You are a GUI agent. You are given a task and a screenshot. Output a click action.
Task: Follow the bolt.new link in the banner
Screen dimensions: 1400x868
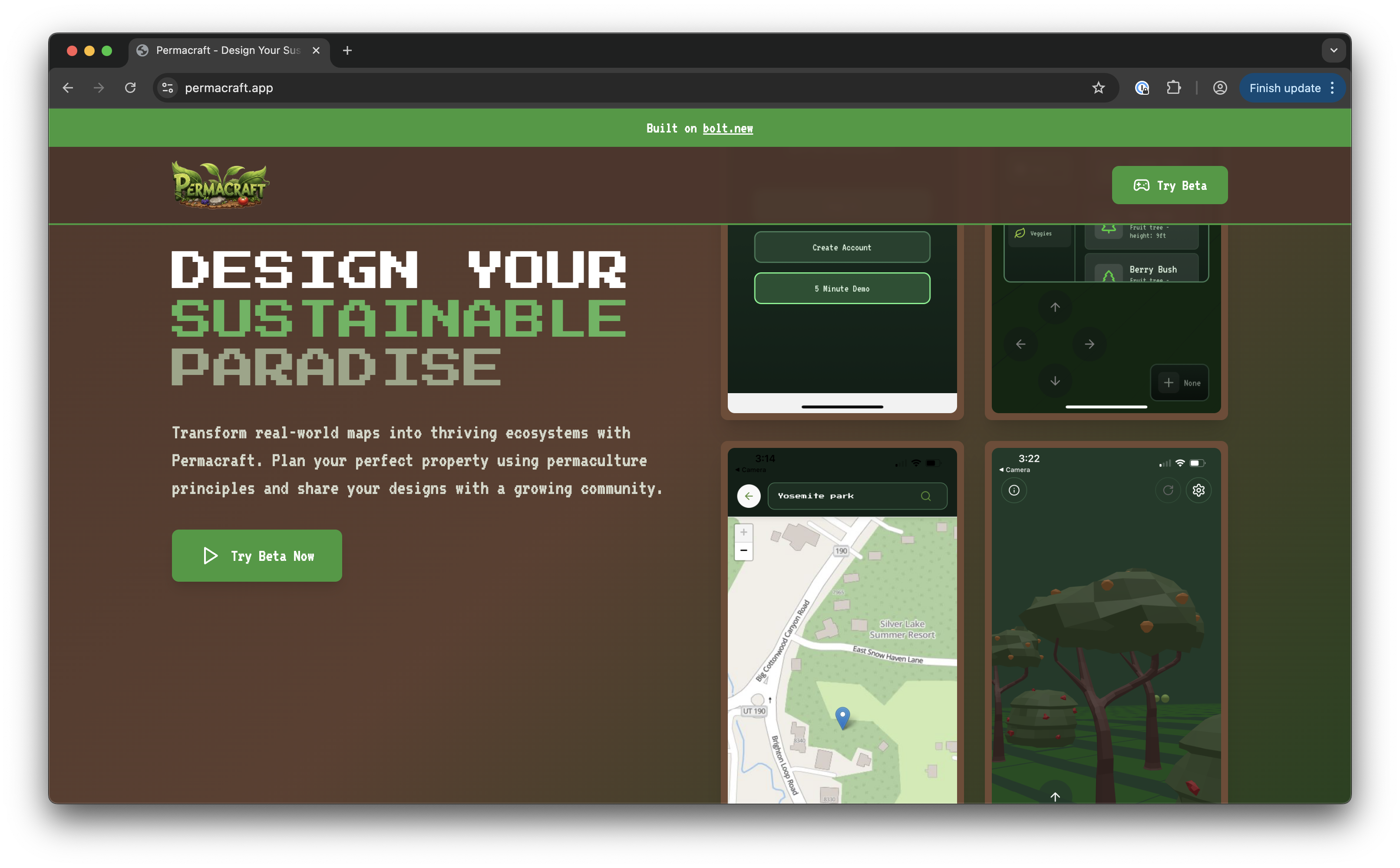tap(727, 129)
